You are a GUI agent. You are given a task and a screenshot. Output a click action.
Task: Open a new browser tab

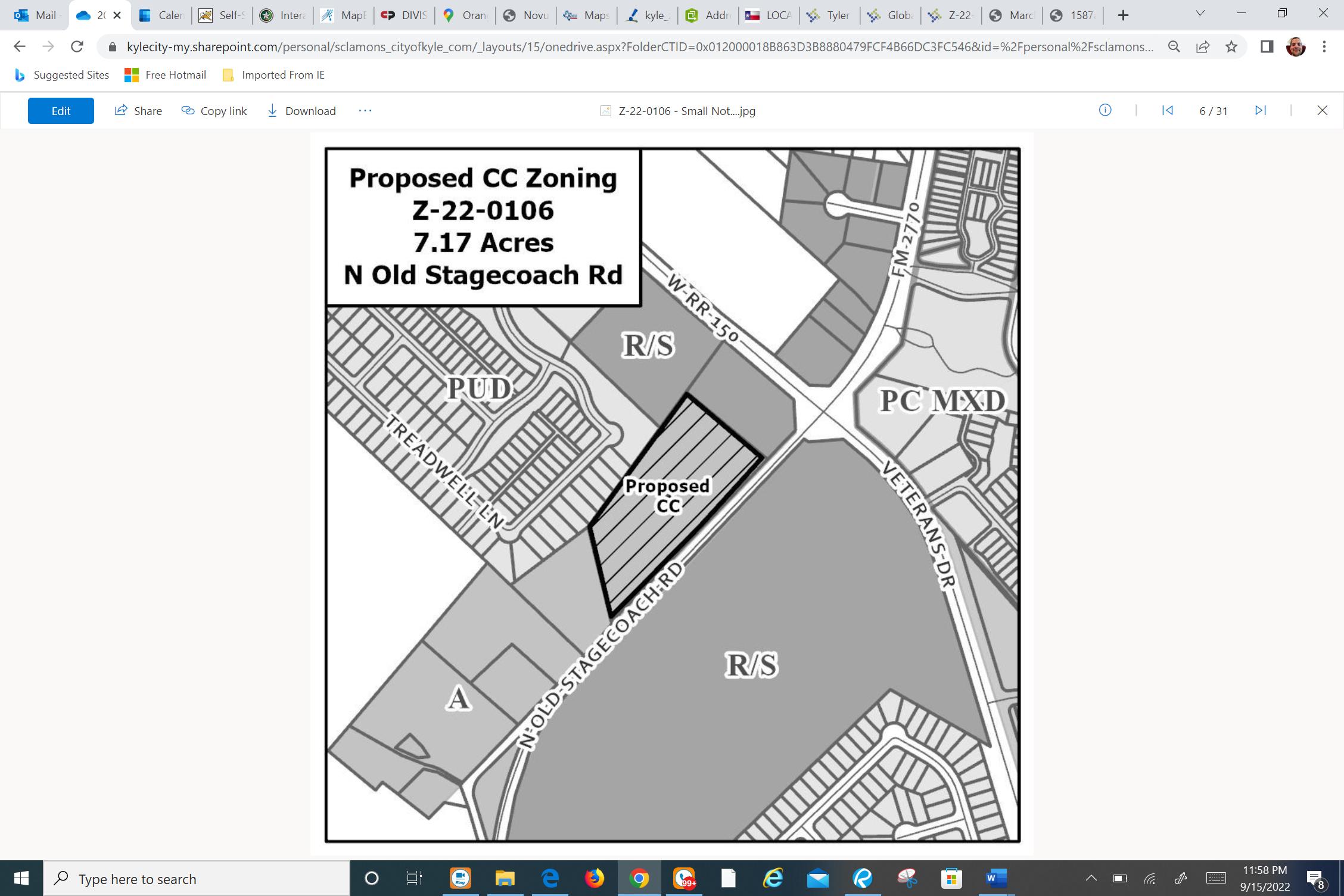[x=1123, y=15]
